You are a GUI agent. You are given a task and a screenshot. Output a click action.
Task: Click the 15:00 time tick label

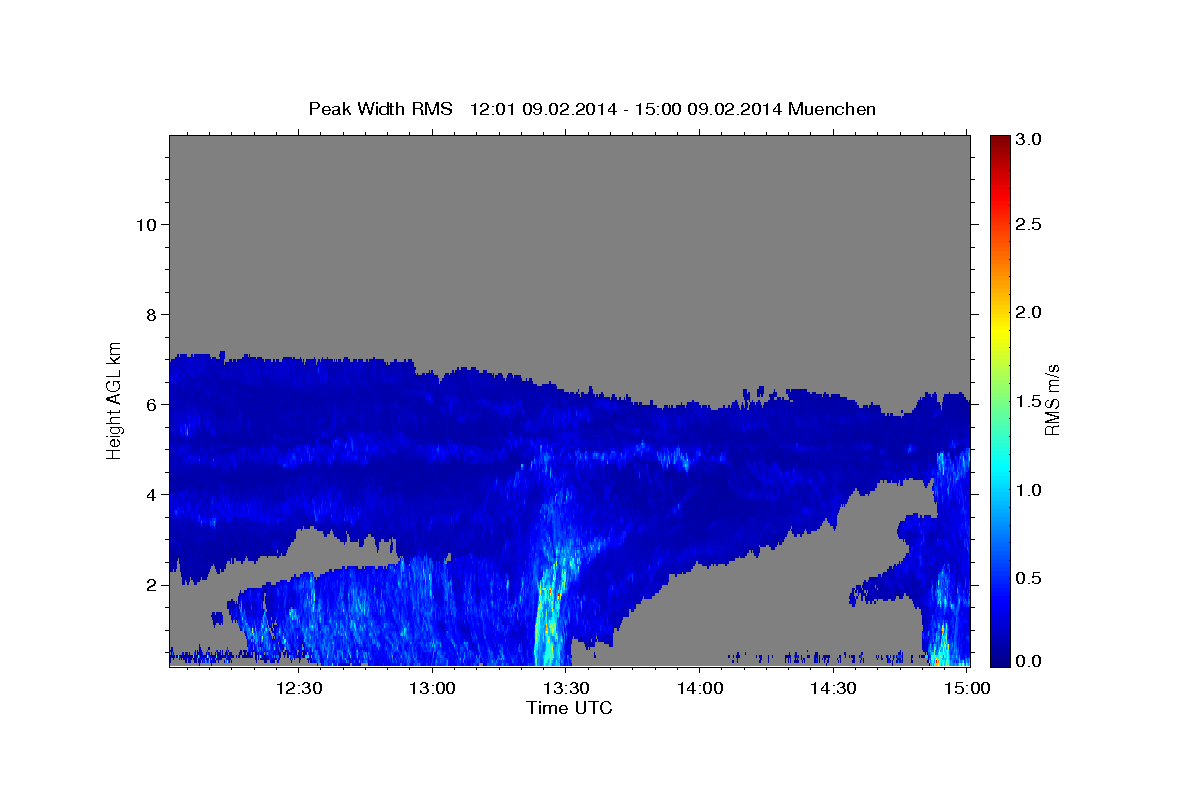[968, 688]
